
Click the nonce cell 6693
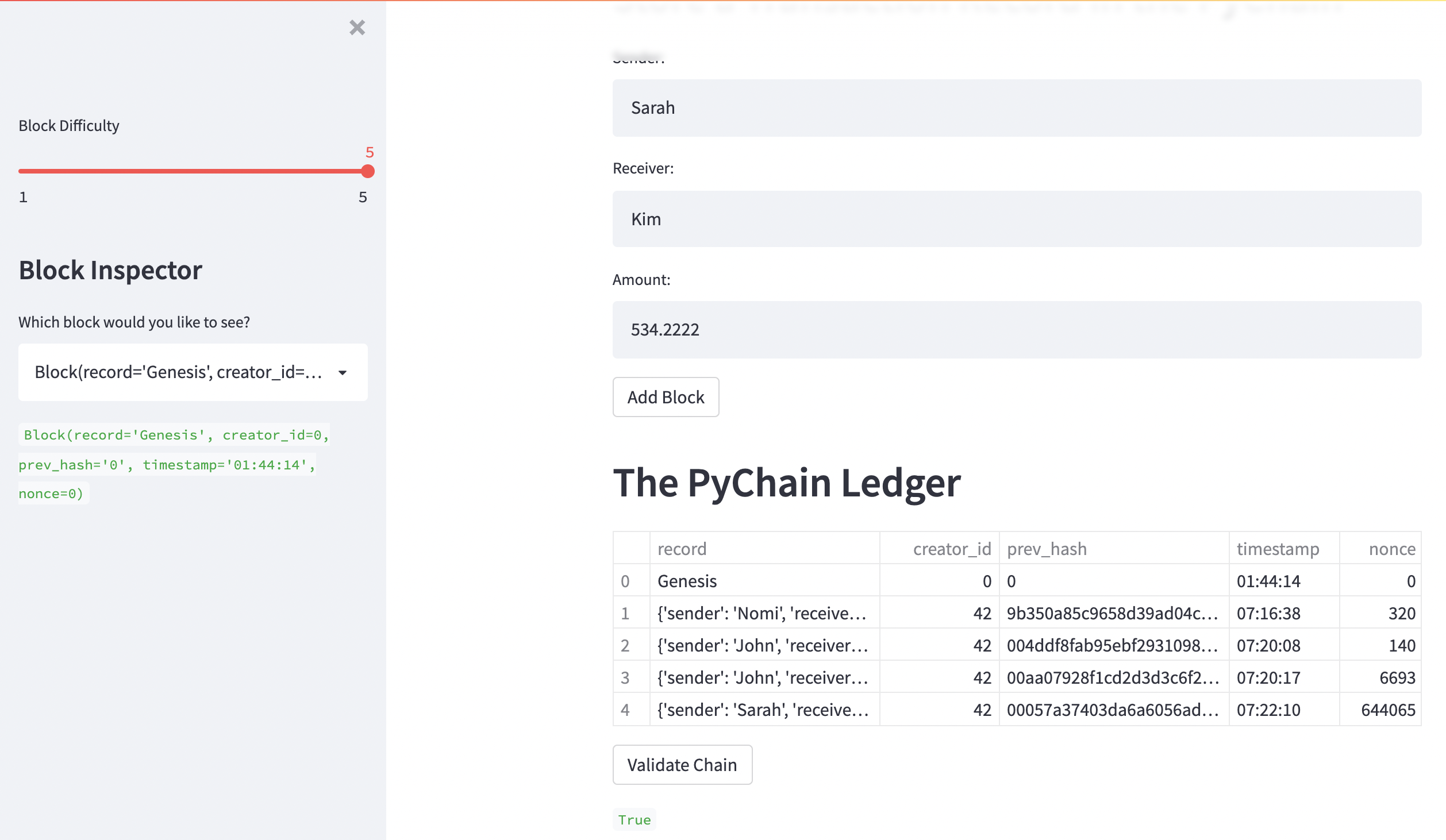point(1380,677)
